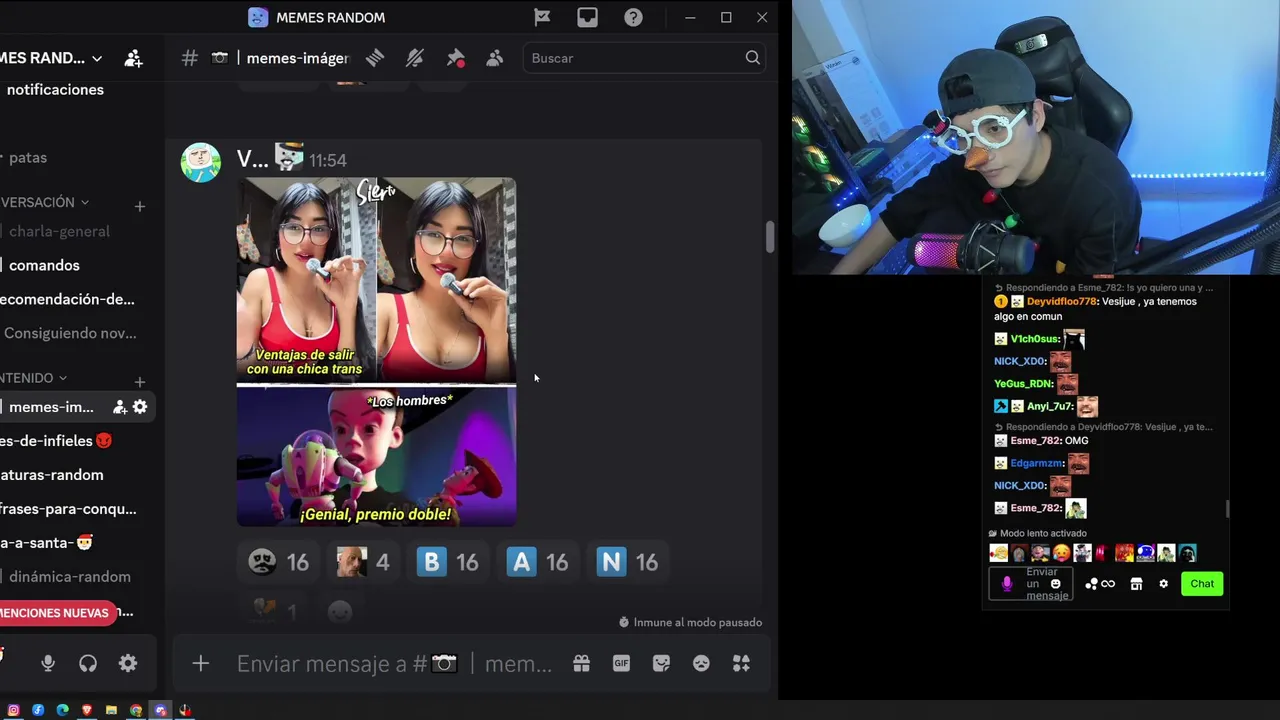The width and height of the screenshot is (1280, 720).
Task: Open memes-imágenes channel settings gear
Action: (x=140, y=407)
